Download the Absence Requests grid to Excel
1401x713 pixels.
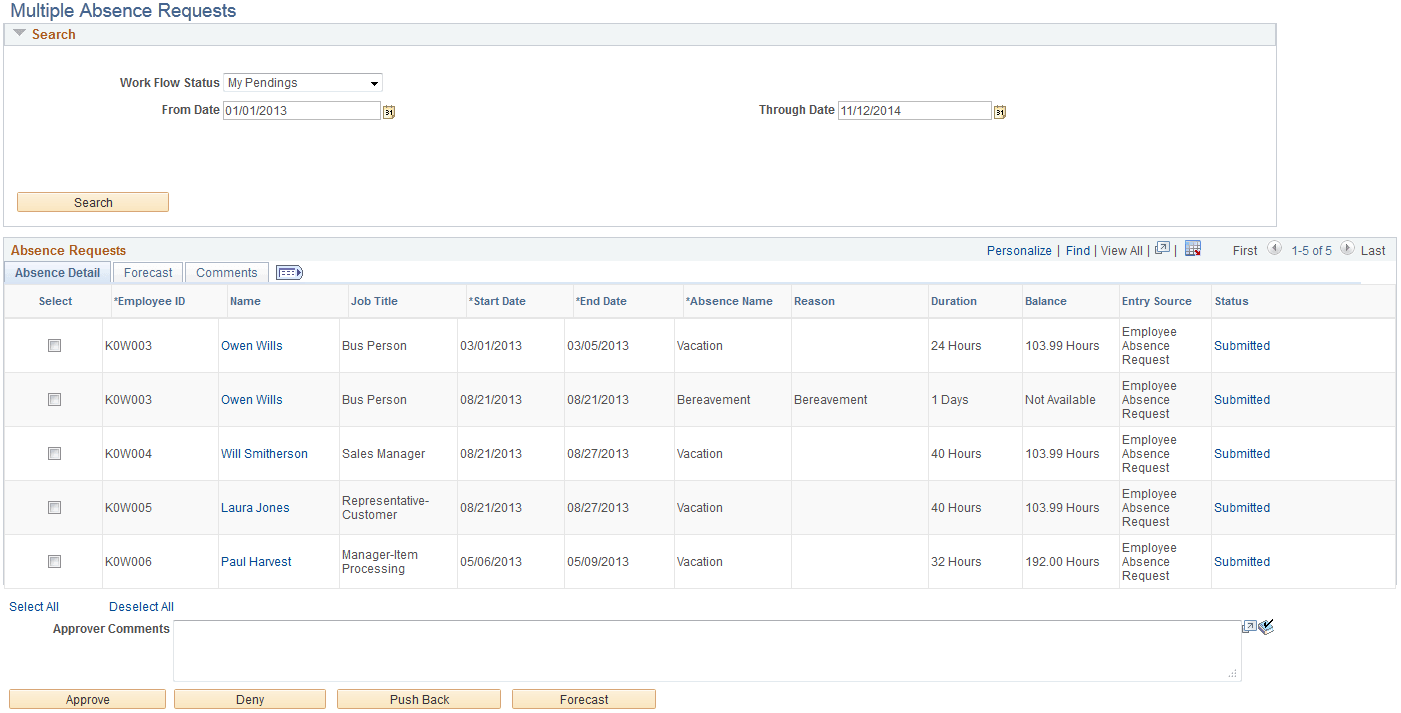pos(1193,248)
